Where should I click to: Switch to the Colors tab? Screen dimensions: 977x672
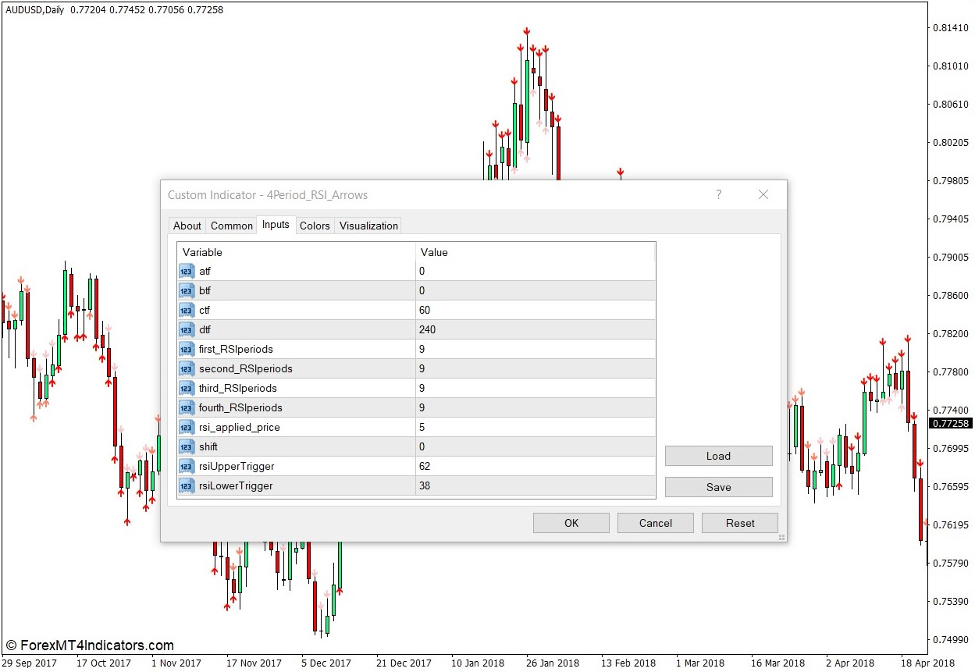[314, 225]
